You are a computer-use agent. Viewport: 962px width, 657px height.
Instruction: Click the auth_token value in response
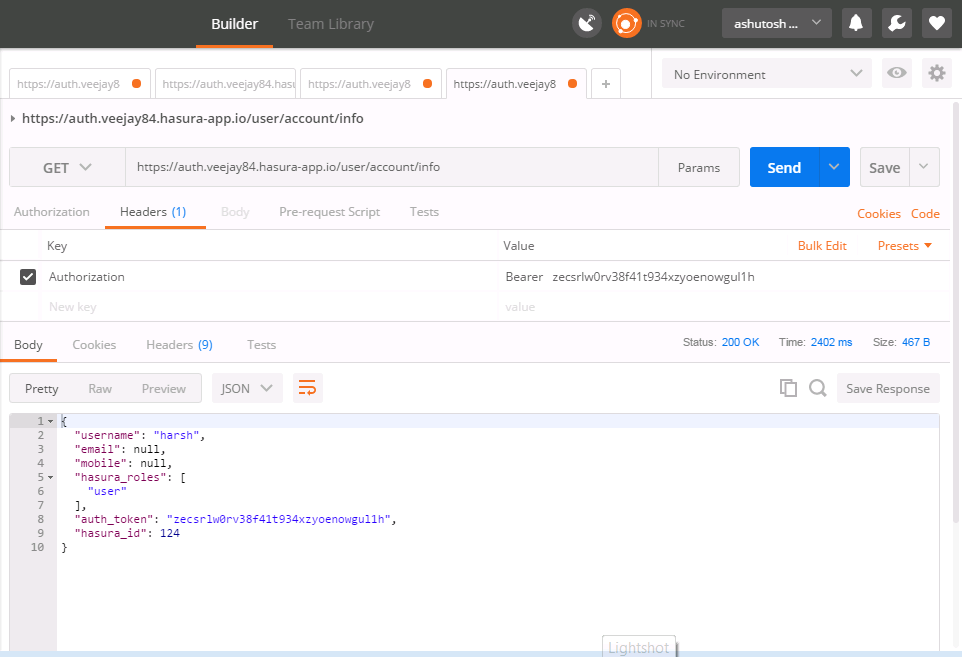point(279,519)
